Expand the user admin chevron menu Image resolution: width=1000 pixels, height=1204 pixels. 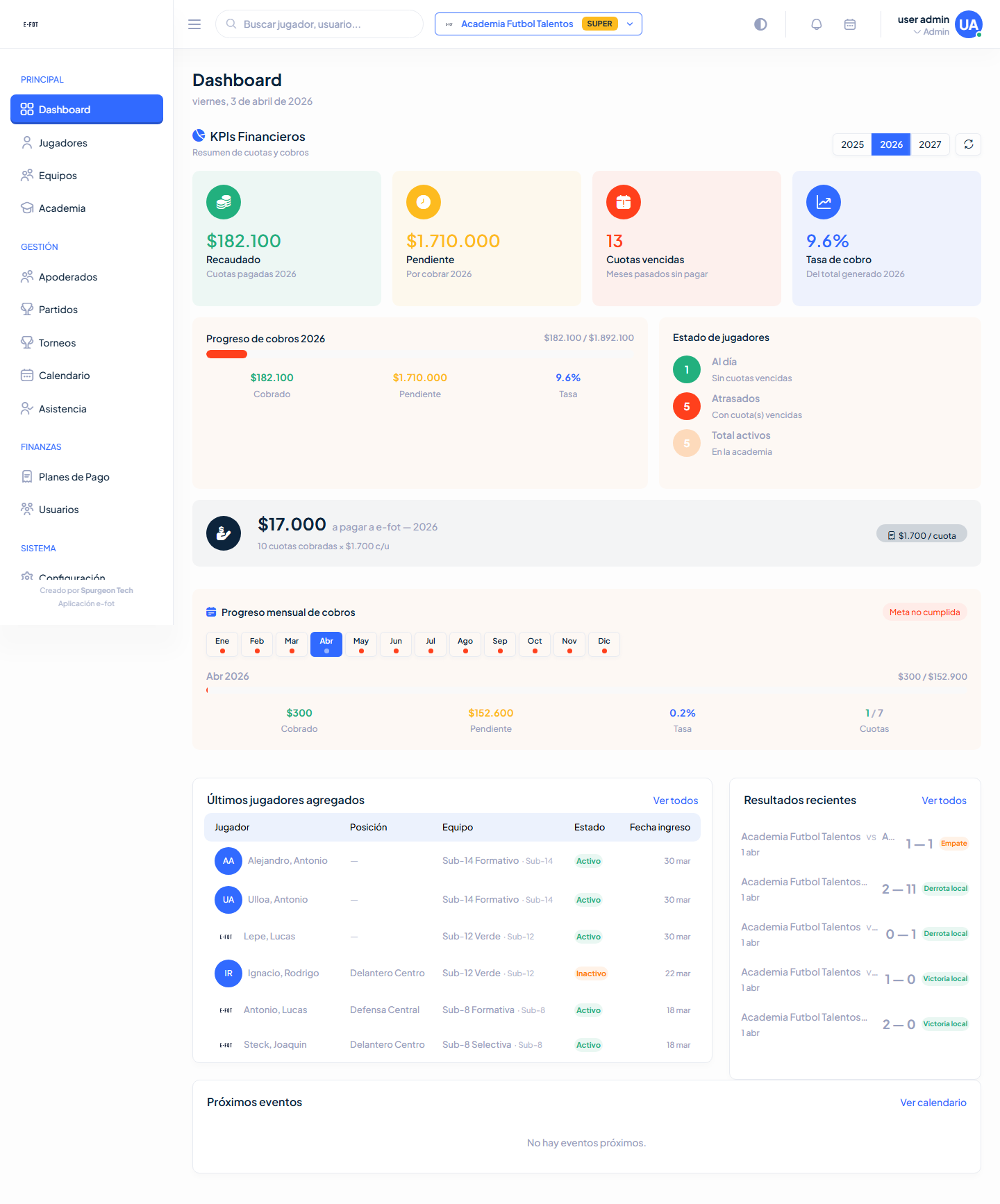pos(917,32)
